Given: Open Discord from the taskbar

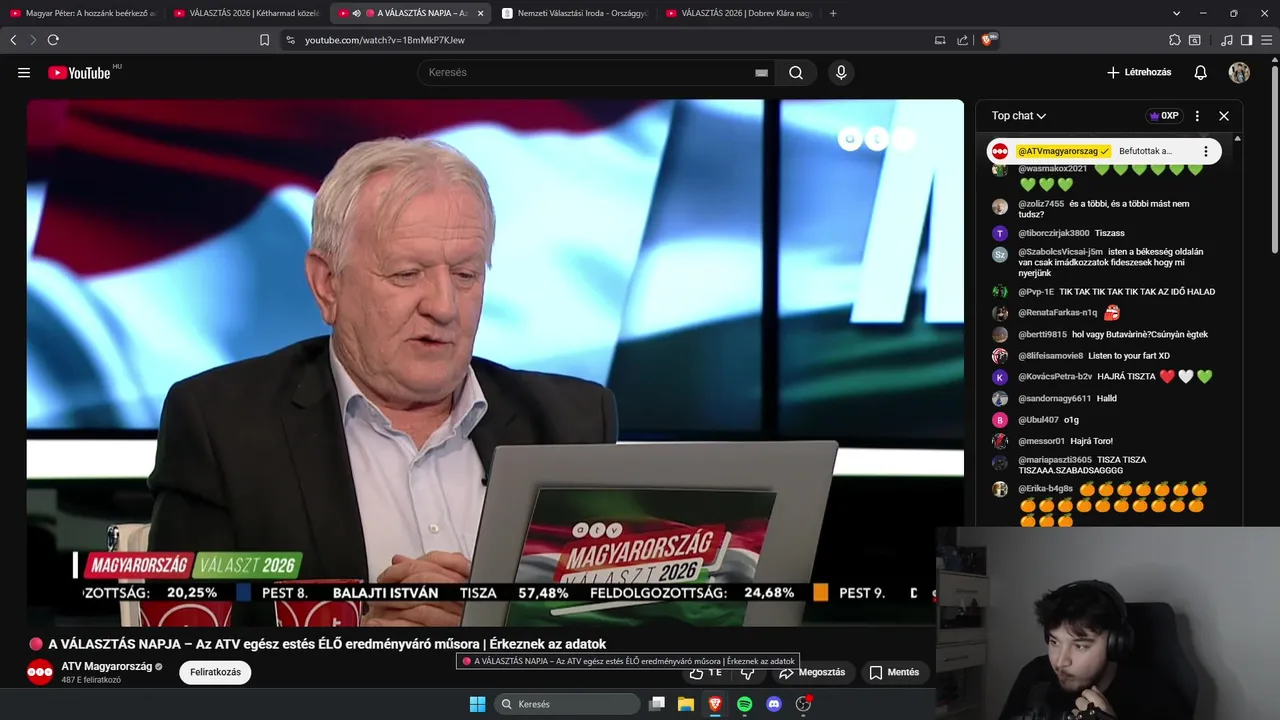Looking at the screenshot, I should pyautogui.click(x=774, y=704).
